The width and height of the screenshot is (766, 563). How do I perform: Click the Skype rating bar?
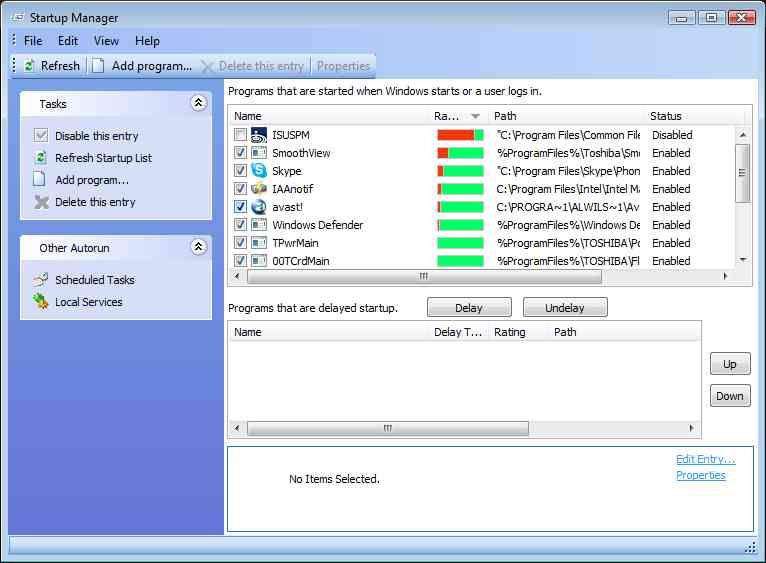[x=460, y=171]
